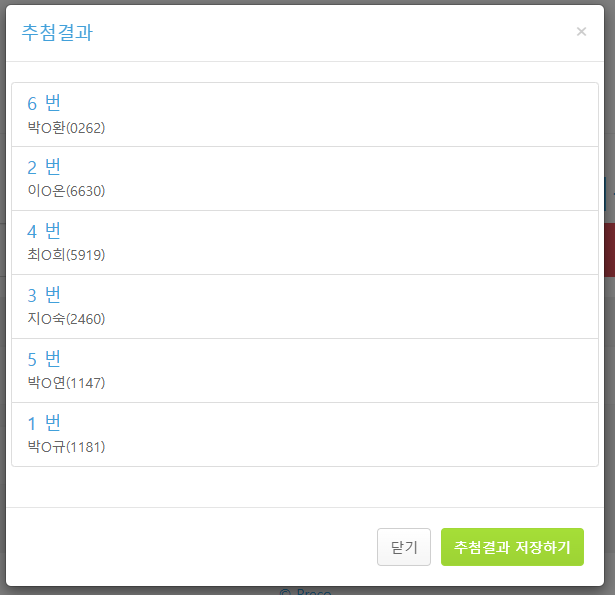Click the entry 이O온(6630)
Viewport: 615px width, 595px height.
point(66,191)
